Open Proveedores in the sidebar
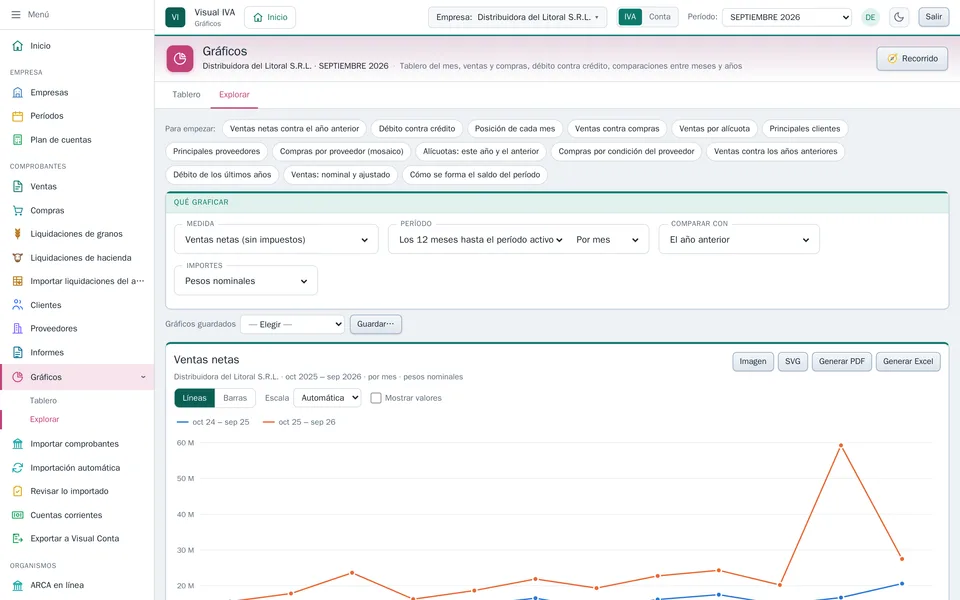This screenshot has height=600, width=960. (77, 329)
